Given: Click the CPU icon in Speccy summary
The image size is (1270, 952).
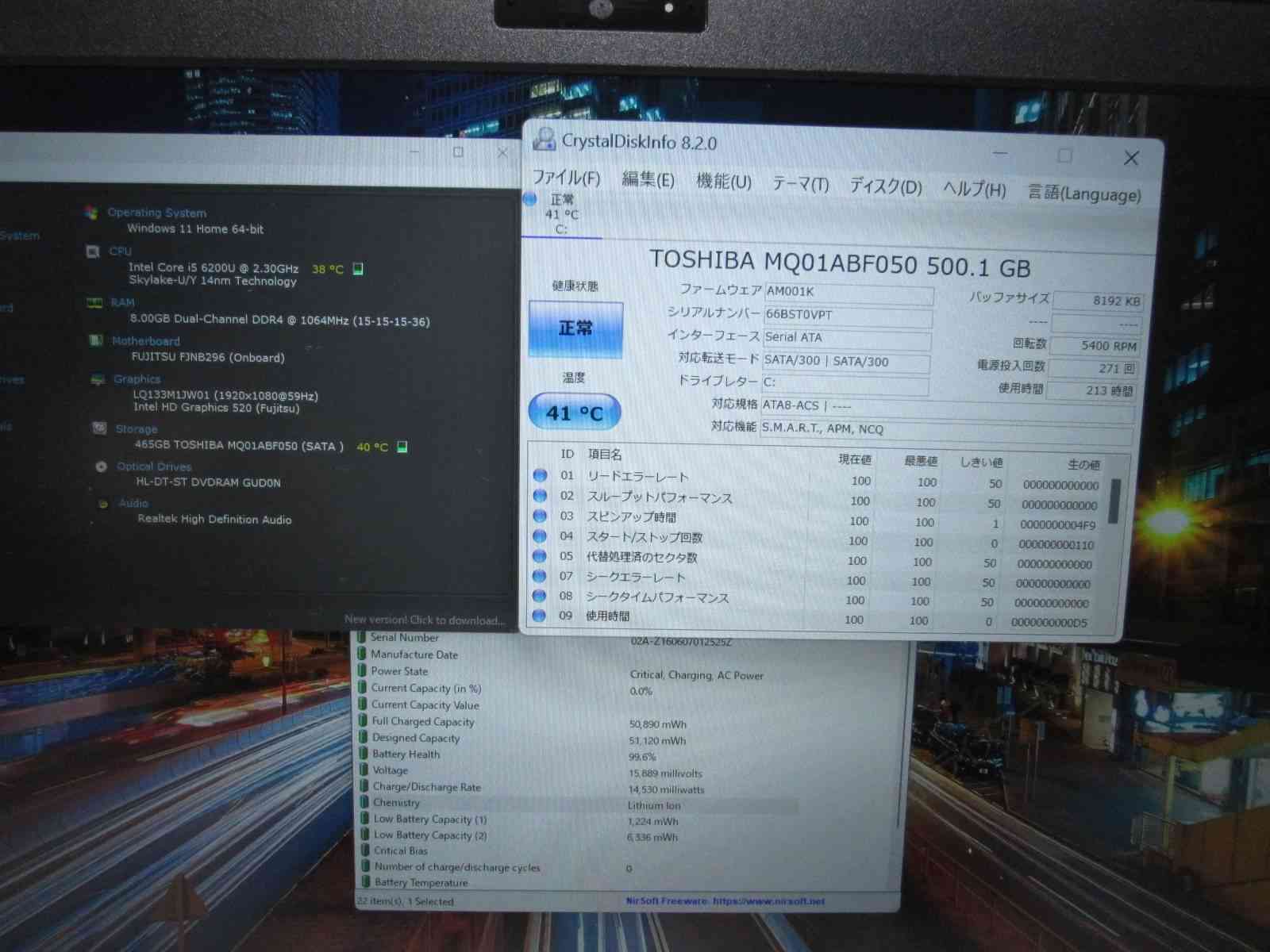Looking at the screenshot, I should click(x=93, y=251).
